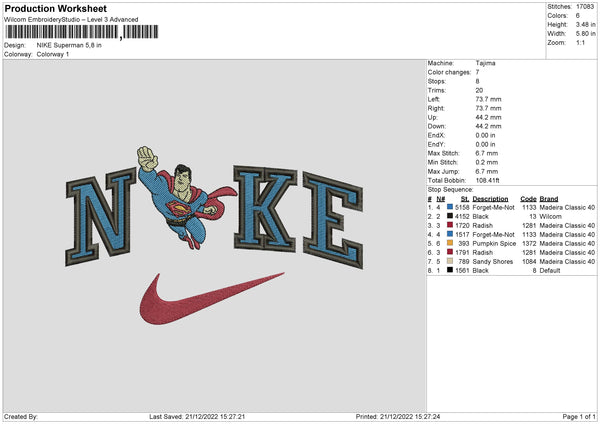Click black swatch for stop 2 Wilcom

[x=450, y=216]
